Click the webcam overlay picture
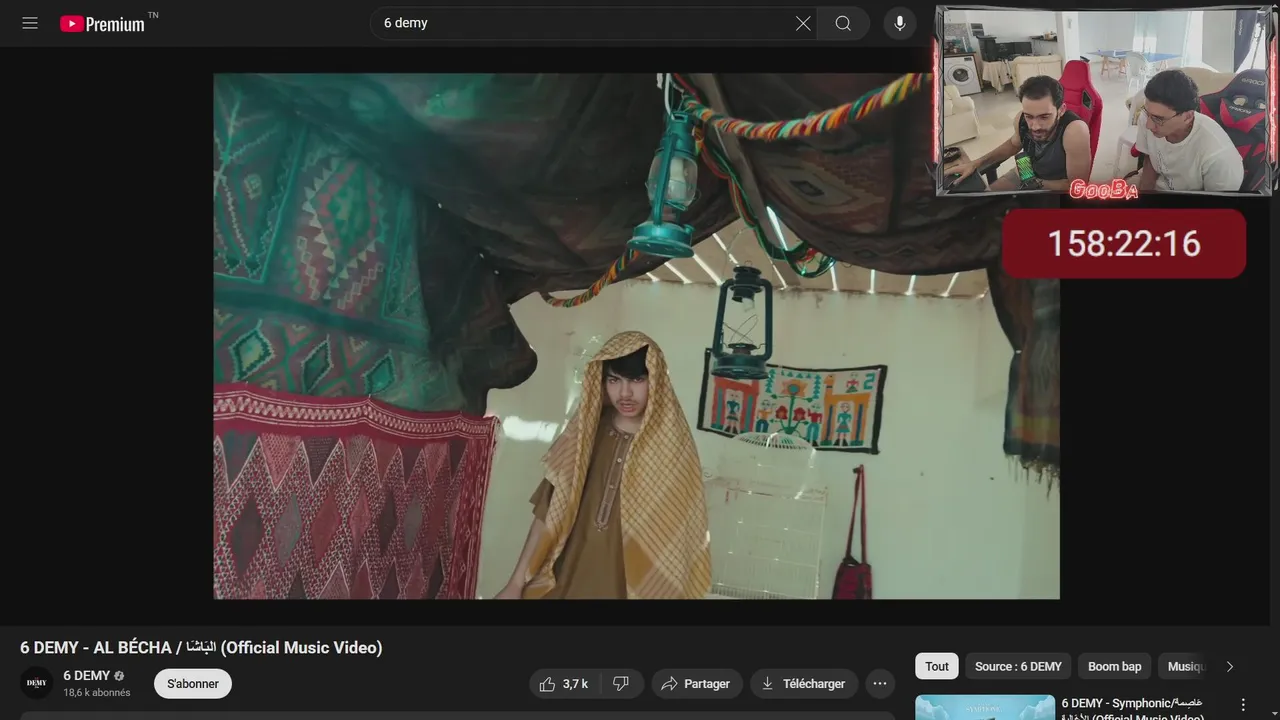This screenshot has width=1280, height=720. tap(1105, 101)
